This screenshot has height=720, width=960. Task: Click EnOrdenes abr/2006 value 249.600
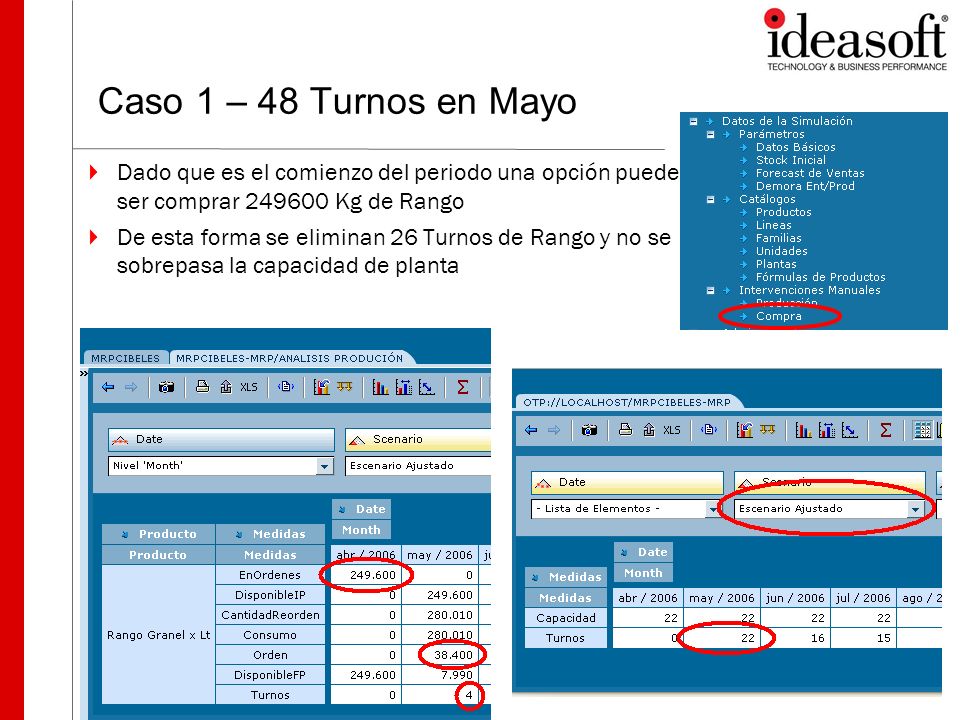coord(366,575)
